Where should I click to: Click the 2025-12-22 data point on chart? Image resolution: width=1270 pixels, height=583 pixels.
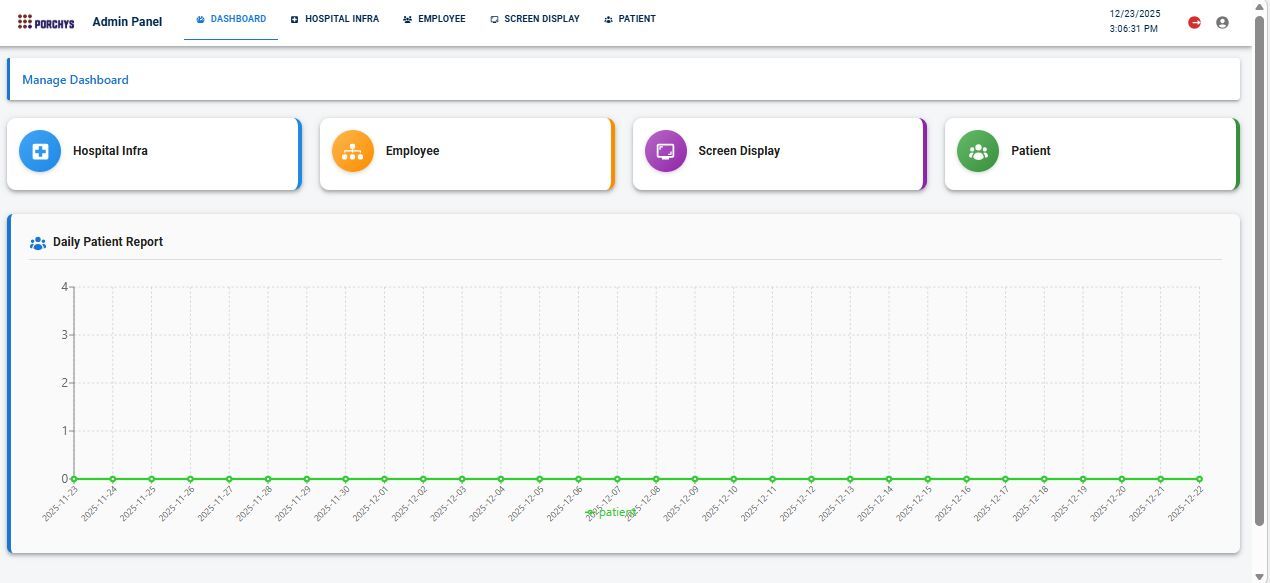[1199, 479]
